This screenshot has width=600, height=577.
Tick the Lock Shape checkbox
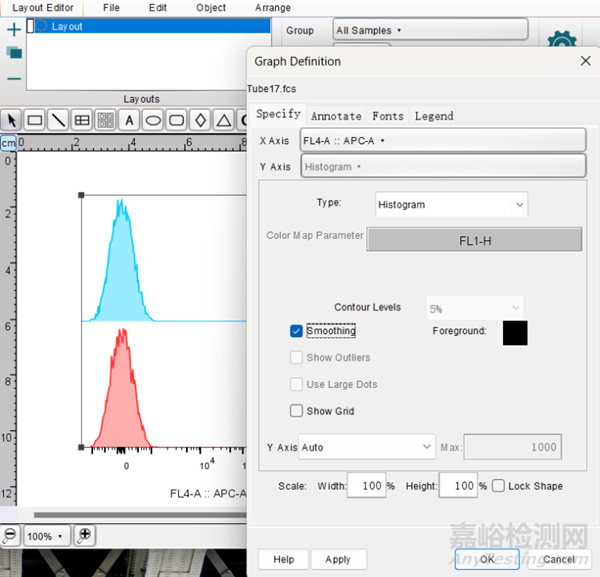(498, 486)
